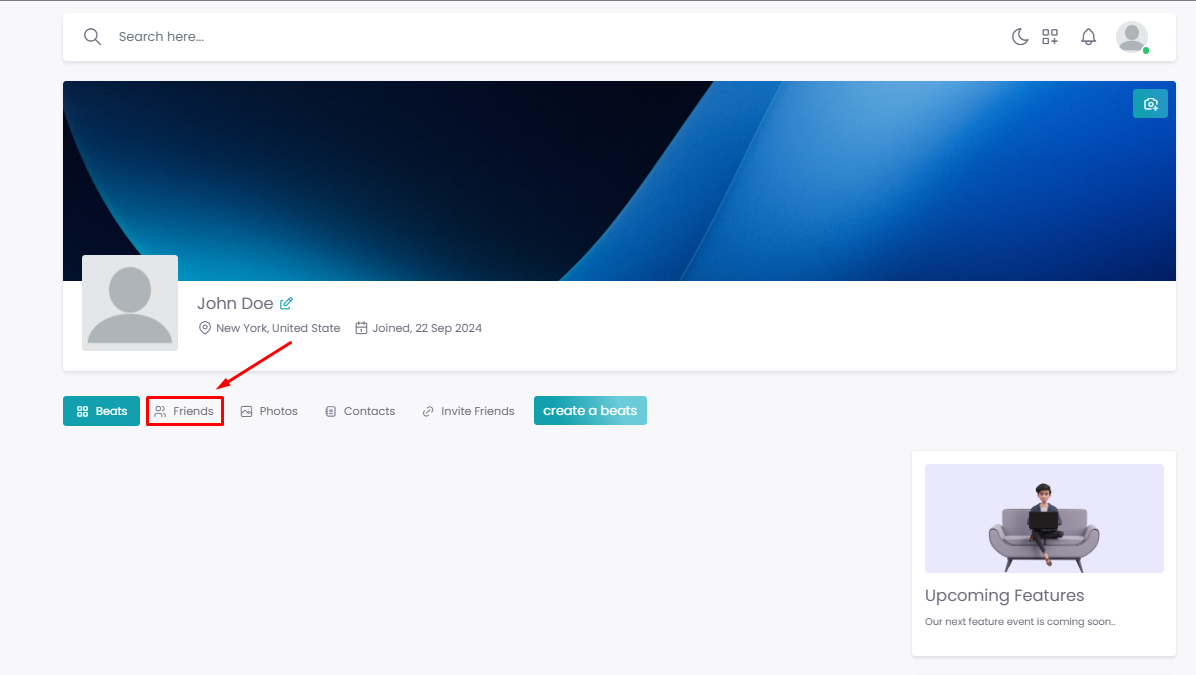Viewport: 1196px width, 675px height.
Task: Open the Invite Friends tab
Action: click(468, 411)
